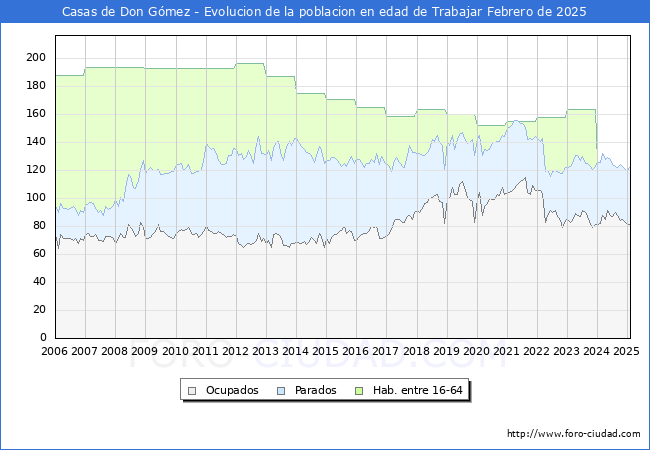Click the 2015 x-axis label

tap(325, 351)
